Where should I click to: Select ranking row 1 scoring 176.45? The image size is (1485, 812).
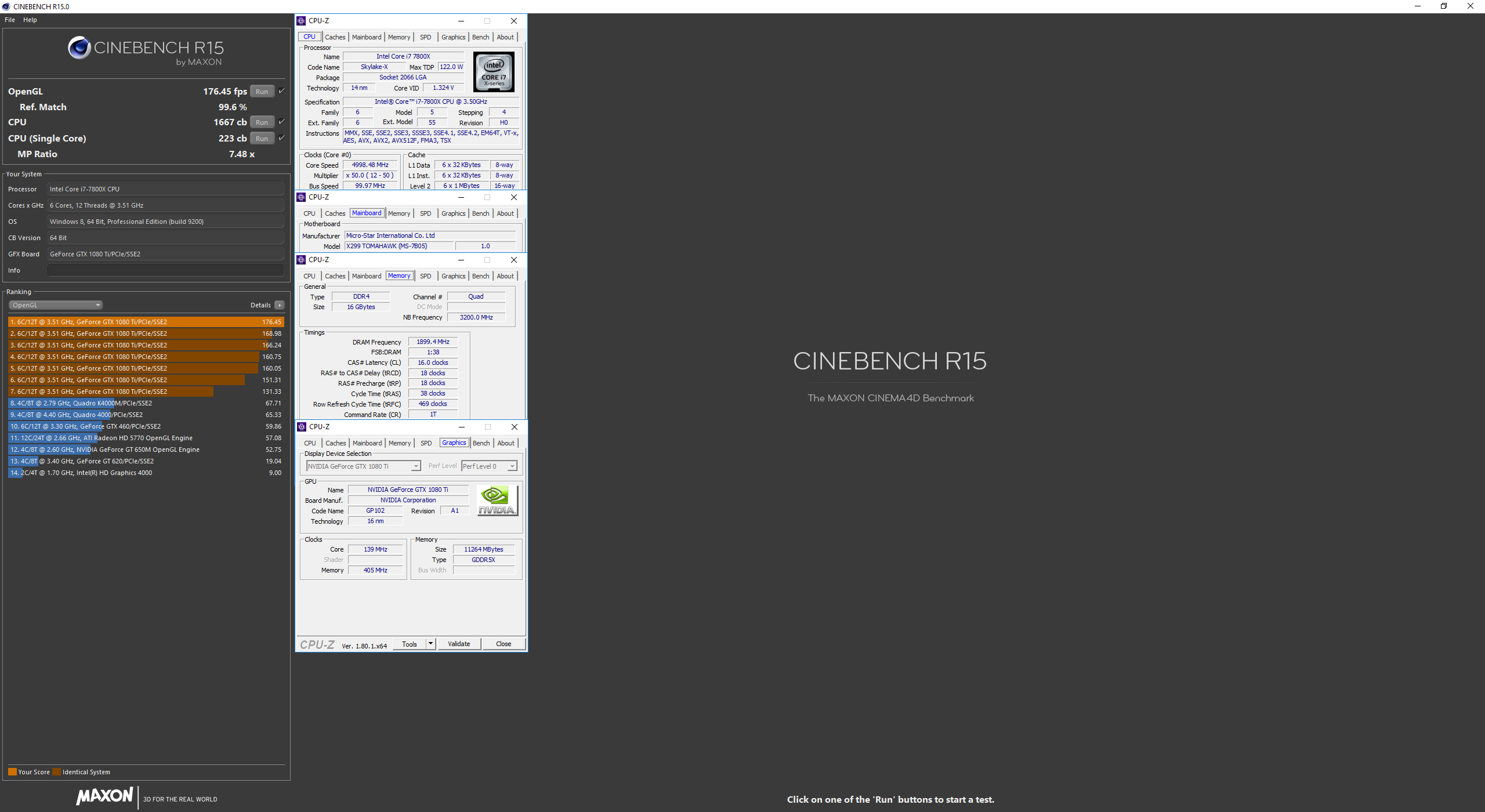pos(146,322)
